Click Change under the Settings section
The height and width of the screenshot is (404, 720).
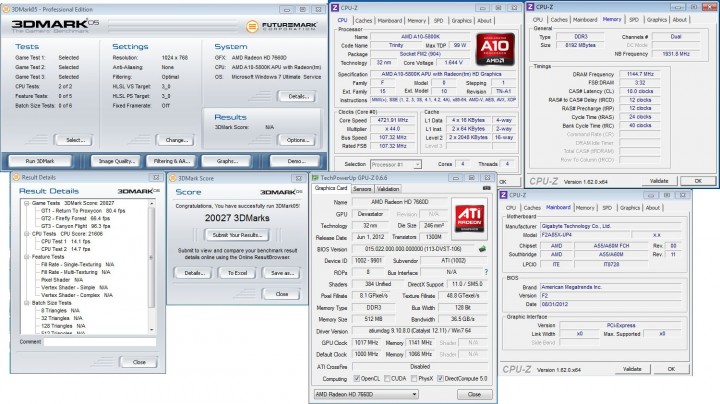pyautogui.click(x=175, y=140)
